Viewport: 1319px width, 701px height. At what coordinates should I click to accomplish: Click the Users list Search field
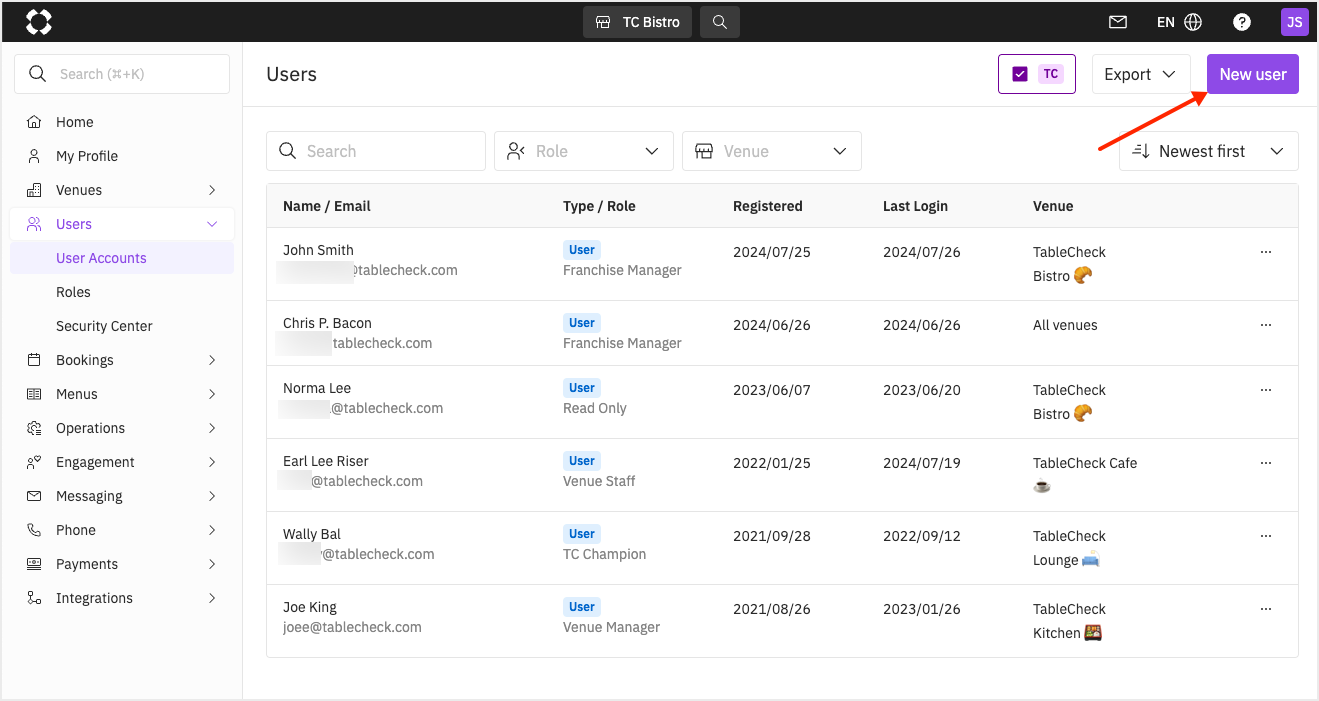376,151
